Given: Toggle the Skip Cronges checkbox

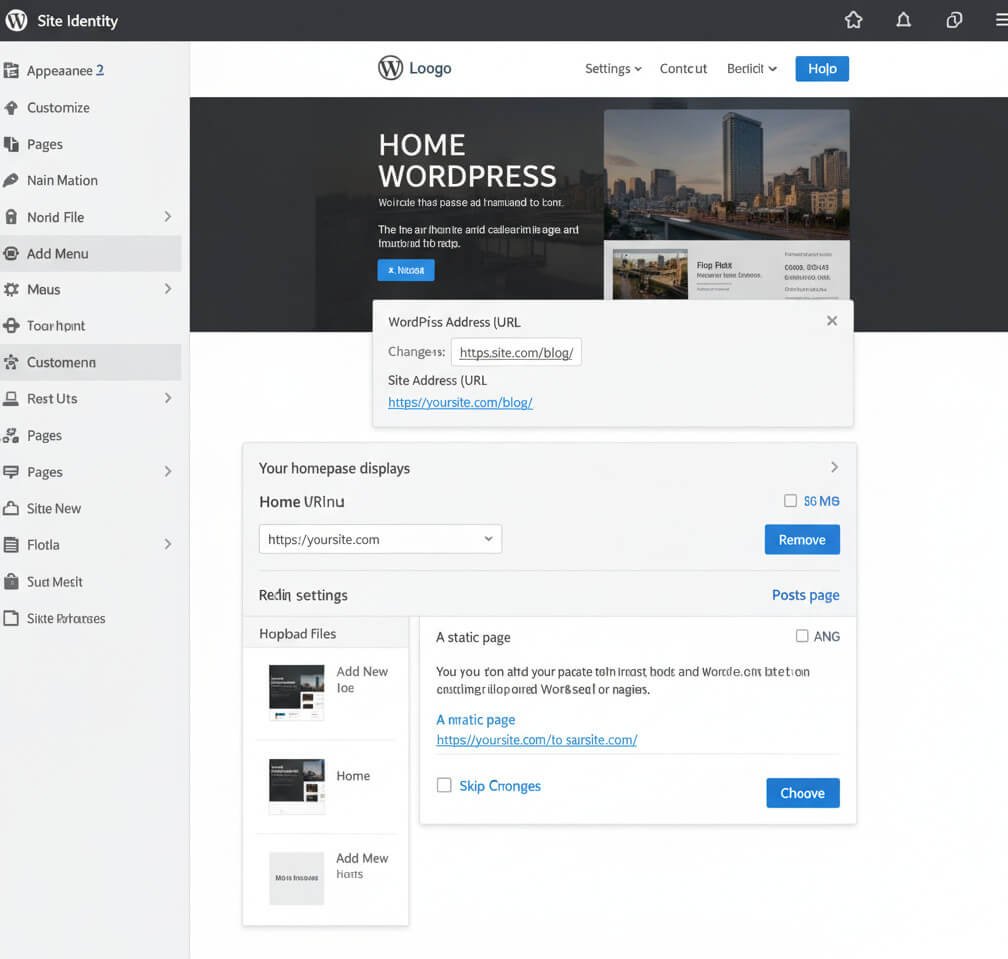Looking at the screenshot, I should (x=444, y=786).
